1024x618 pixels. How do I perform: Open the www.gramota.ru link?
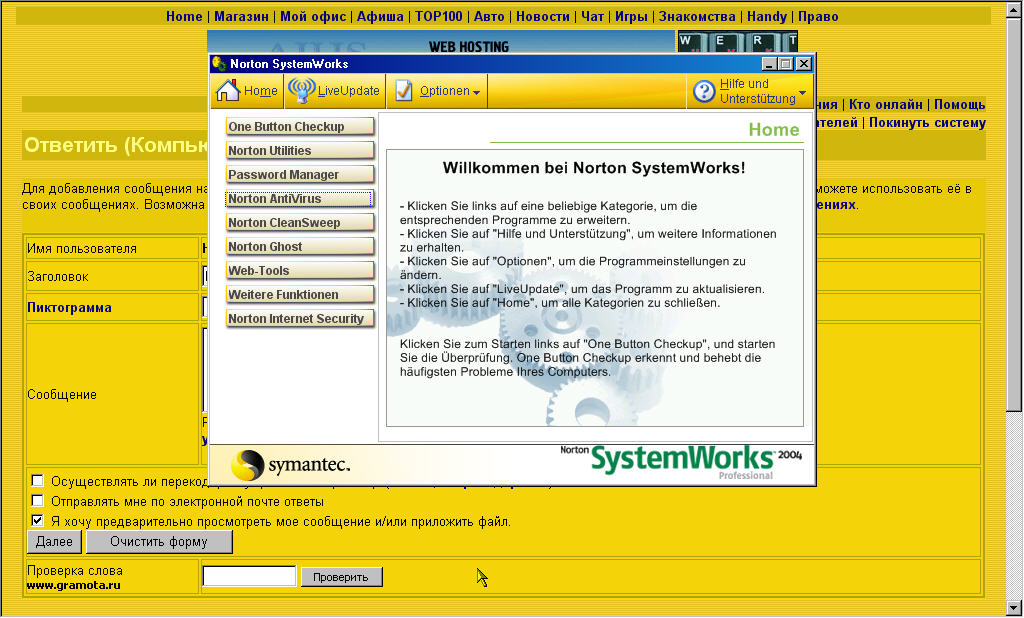click(73, 585)
